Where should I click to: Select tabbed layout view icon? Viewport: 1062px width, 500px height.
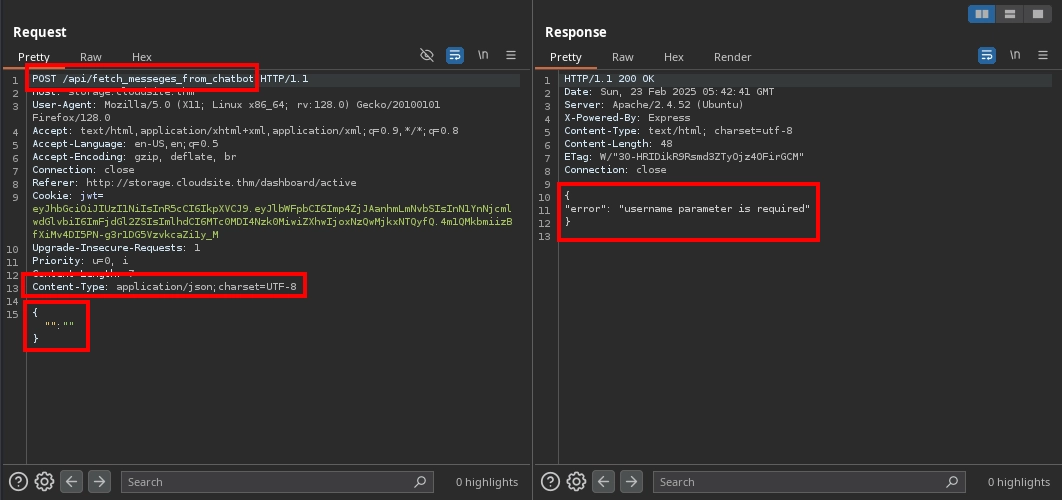[1037, 14]
